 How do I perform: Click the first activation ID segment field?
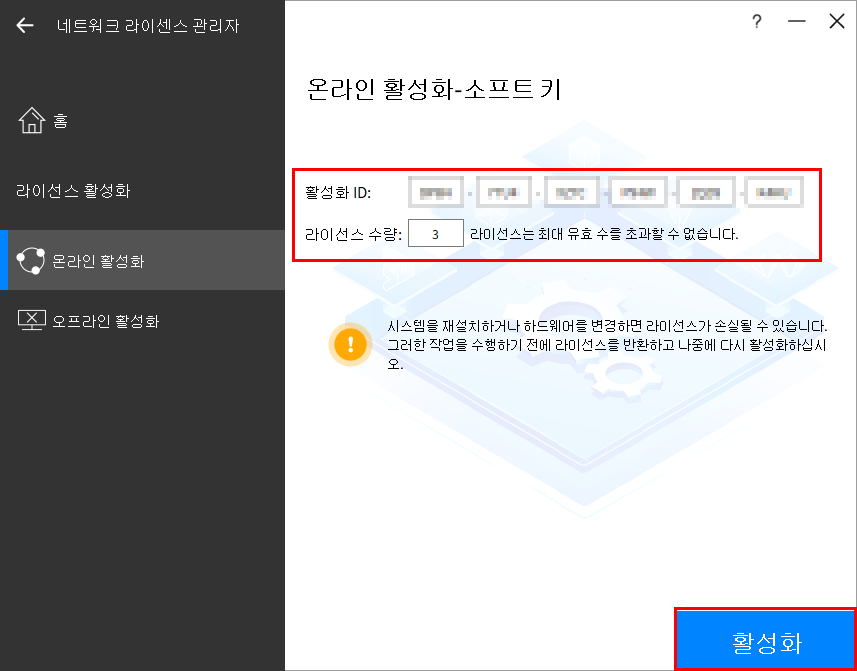(x=435, y=191)
